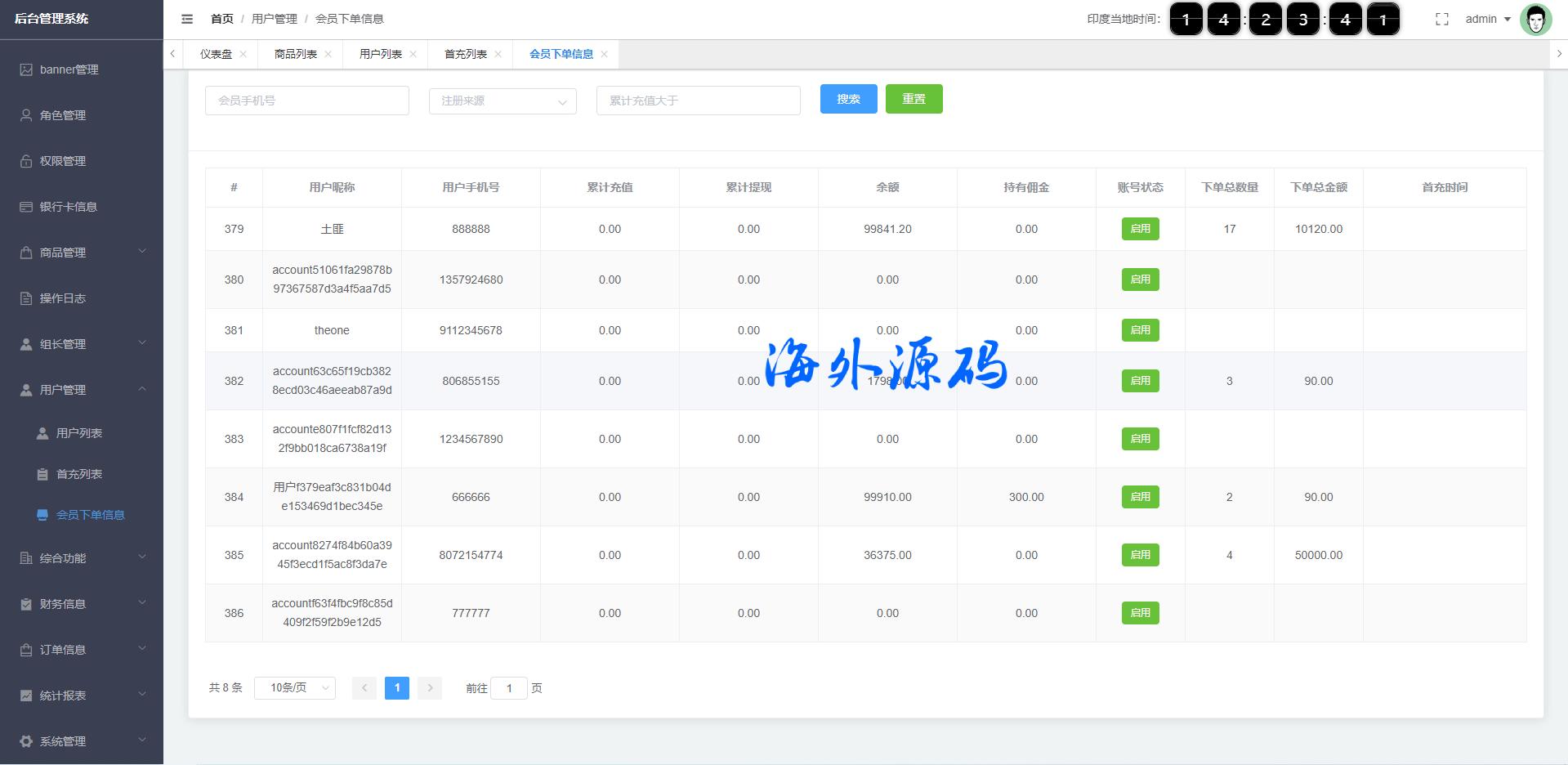Viewport: 1568px width, 765px height.
Task: Open banner管理 in sidebar
Action: pos(69,69)
